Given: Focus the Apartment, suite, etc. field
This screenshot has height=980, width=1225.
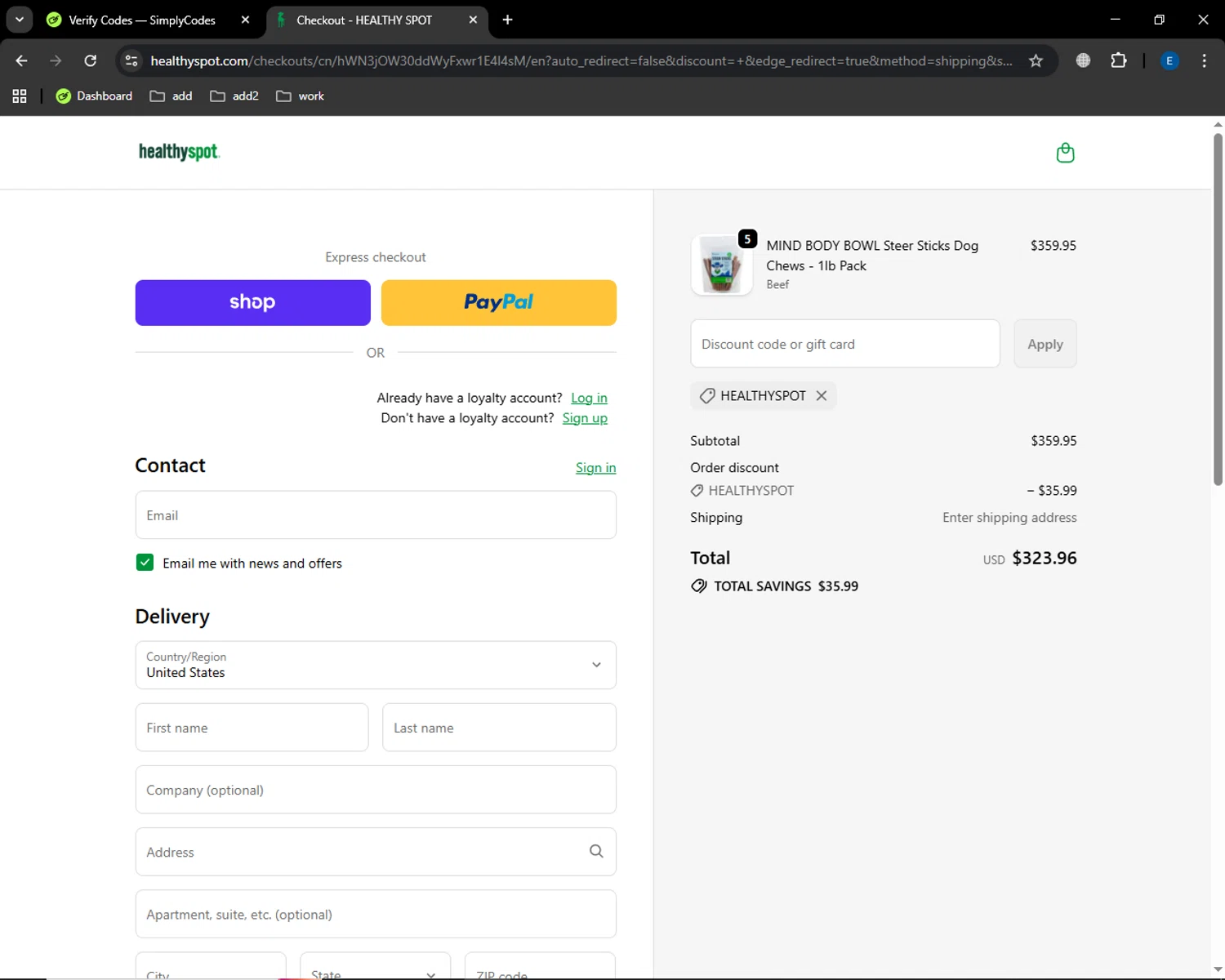Looking at the screenshot, I should [x=376, y=914].
